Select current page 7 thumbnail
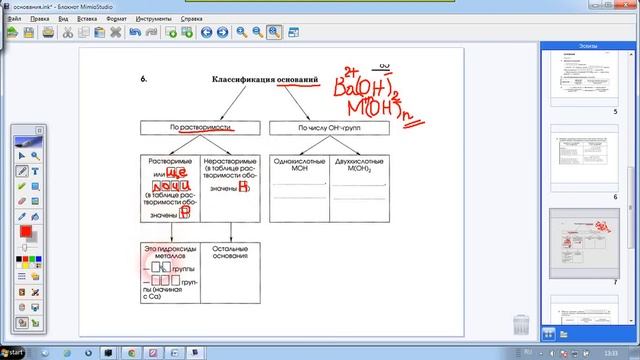The height and width of the screenshot is (360, 640). point(584,244)
